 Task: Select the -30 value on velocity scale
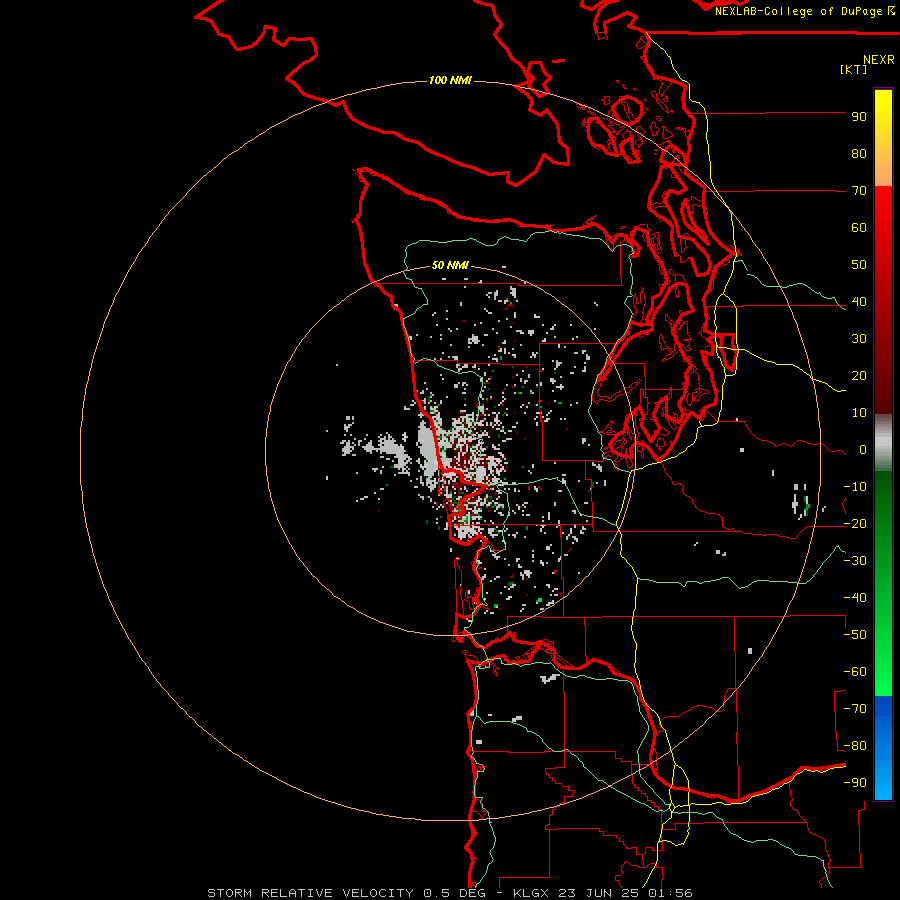click(855, 561)
